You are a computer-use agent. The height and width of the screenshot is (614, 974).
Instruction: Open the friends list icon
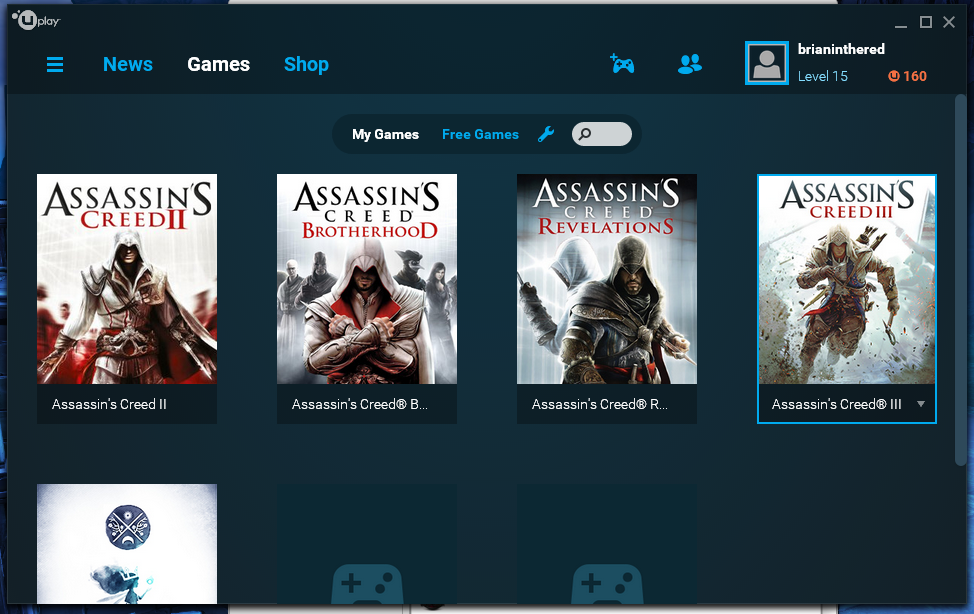(690, 64)
